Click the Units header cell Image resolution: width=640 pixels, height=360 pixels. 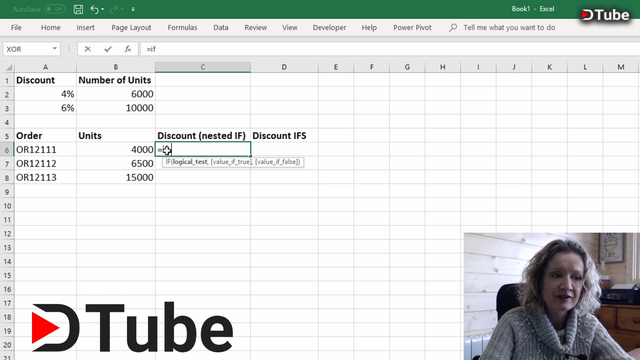(x=116, y=136)
